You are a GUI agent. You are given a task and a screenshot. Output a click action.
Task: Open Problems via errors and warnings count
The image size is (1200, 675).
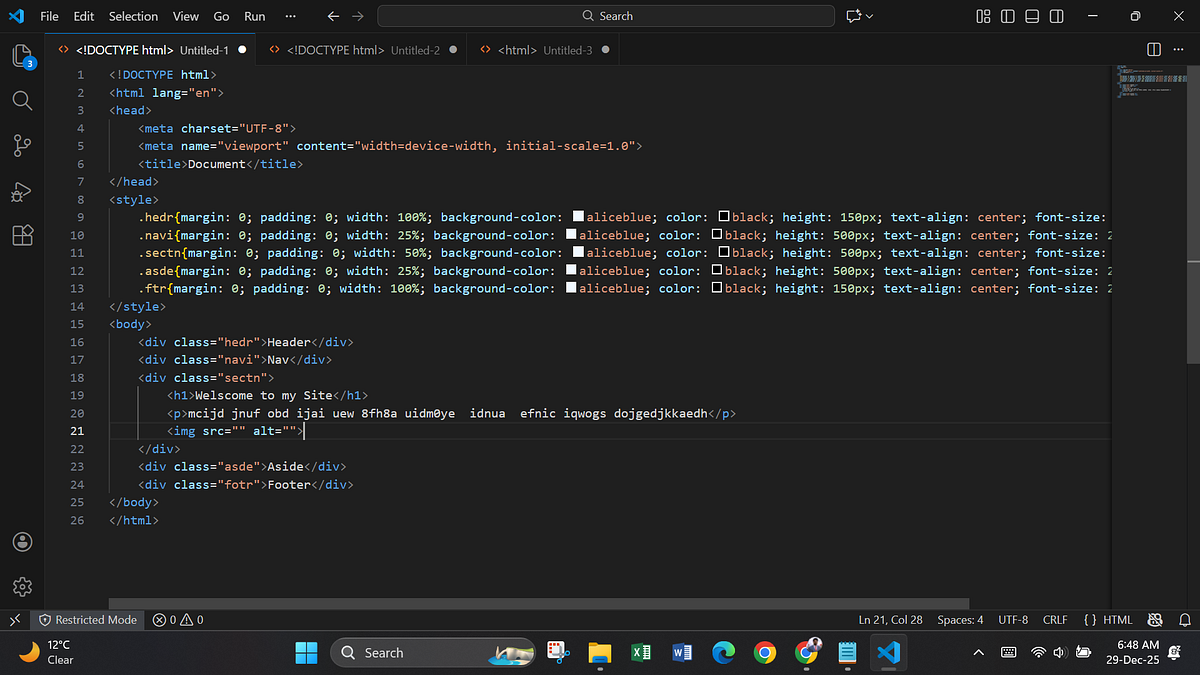(178, 620)
